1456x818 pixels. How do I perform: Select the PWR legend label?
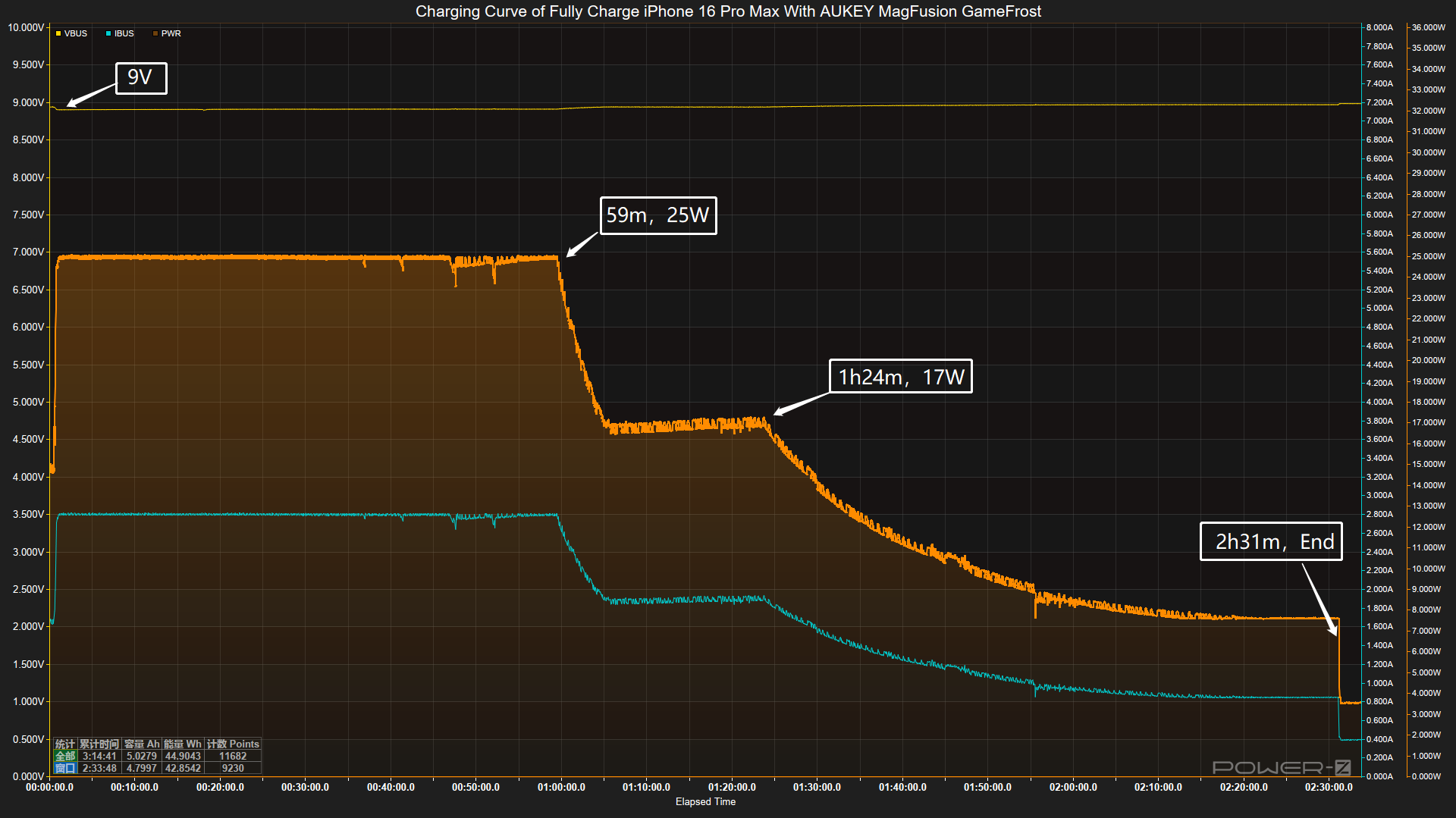(x=171, y=33)
